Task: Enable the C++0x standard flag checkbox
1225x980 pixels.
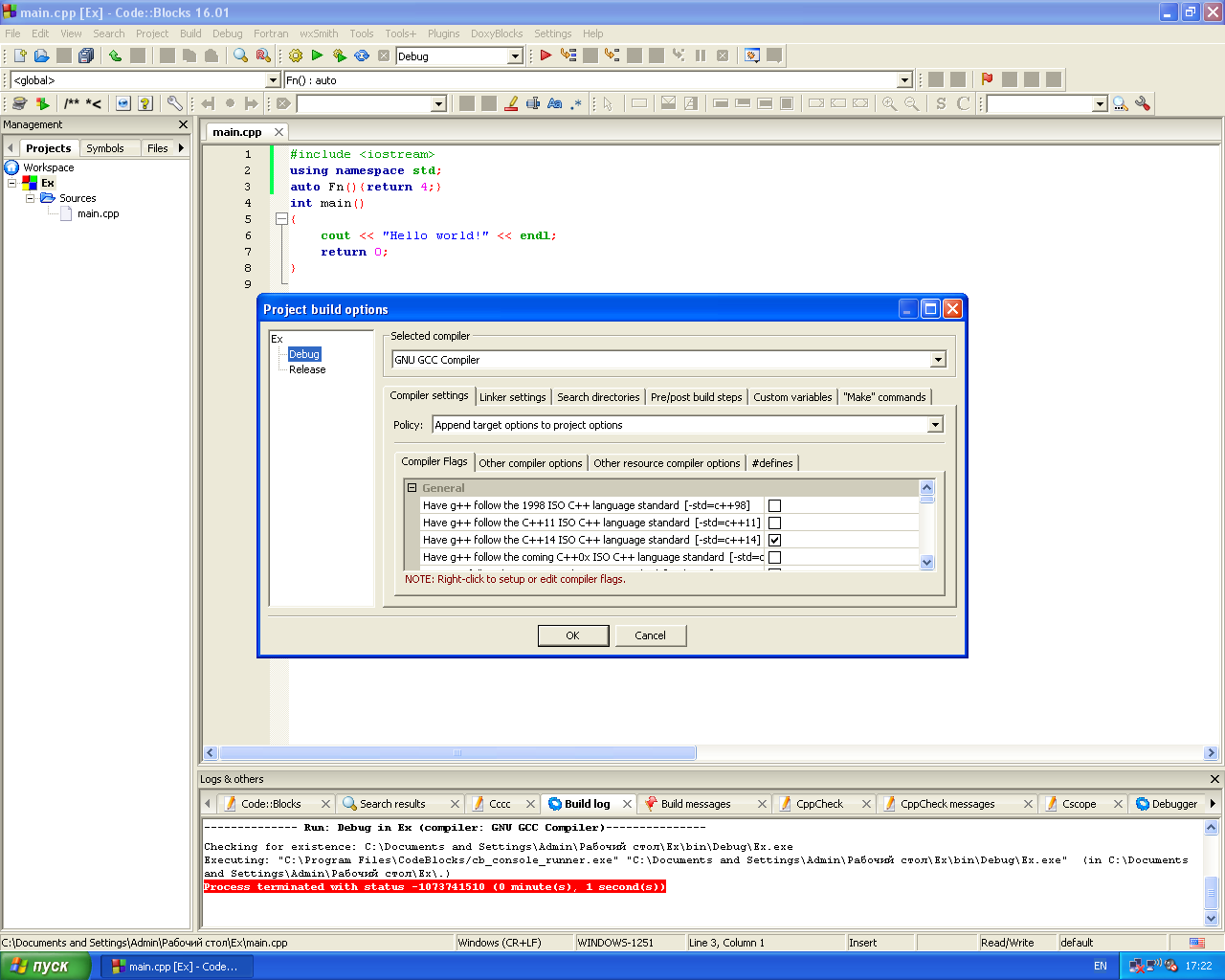Action: (774, 558)
